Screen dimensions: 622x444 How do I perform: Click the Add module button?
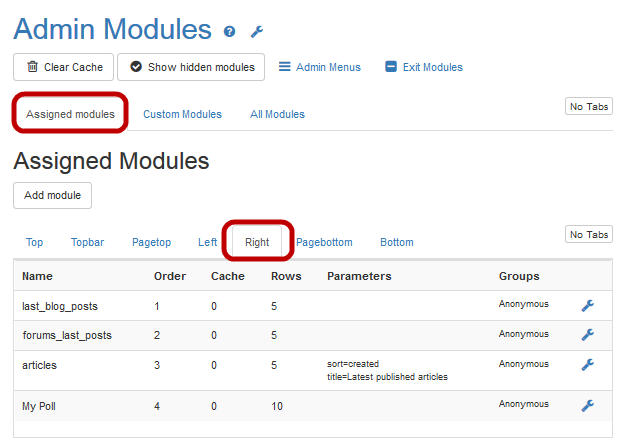52,195
